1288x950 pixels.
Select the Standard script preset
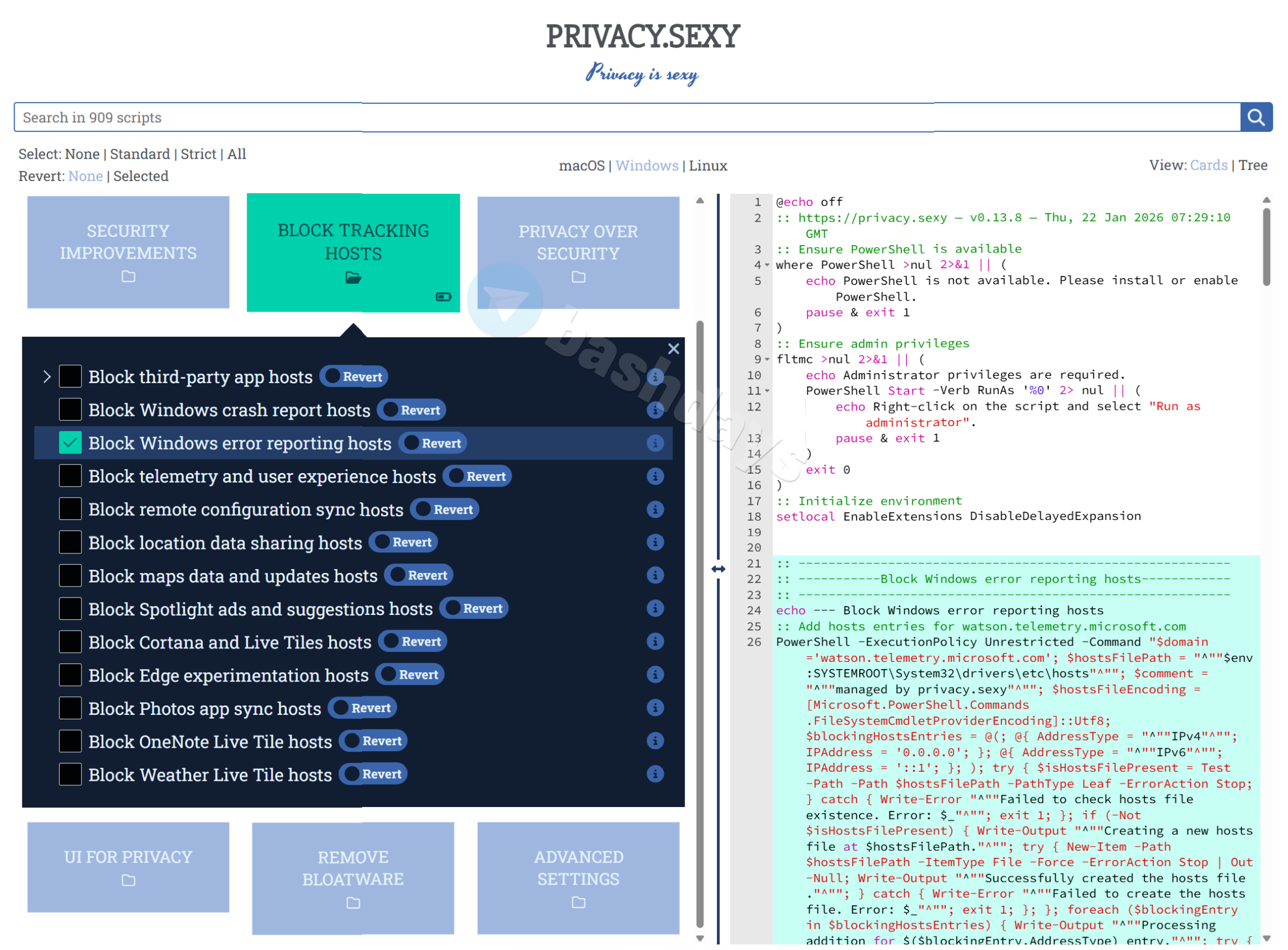click(x=140, y=154)
